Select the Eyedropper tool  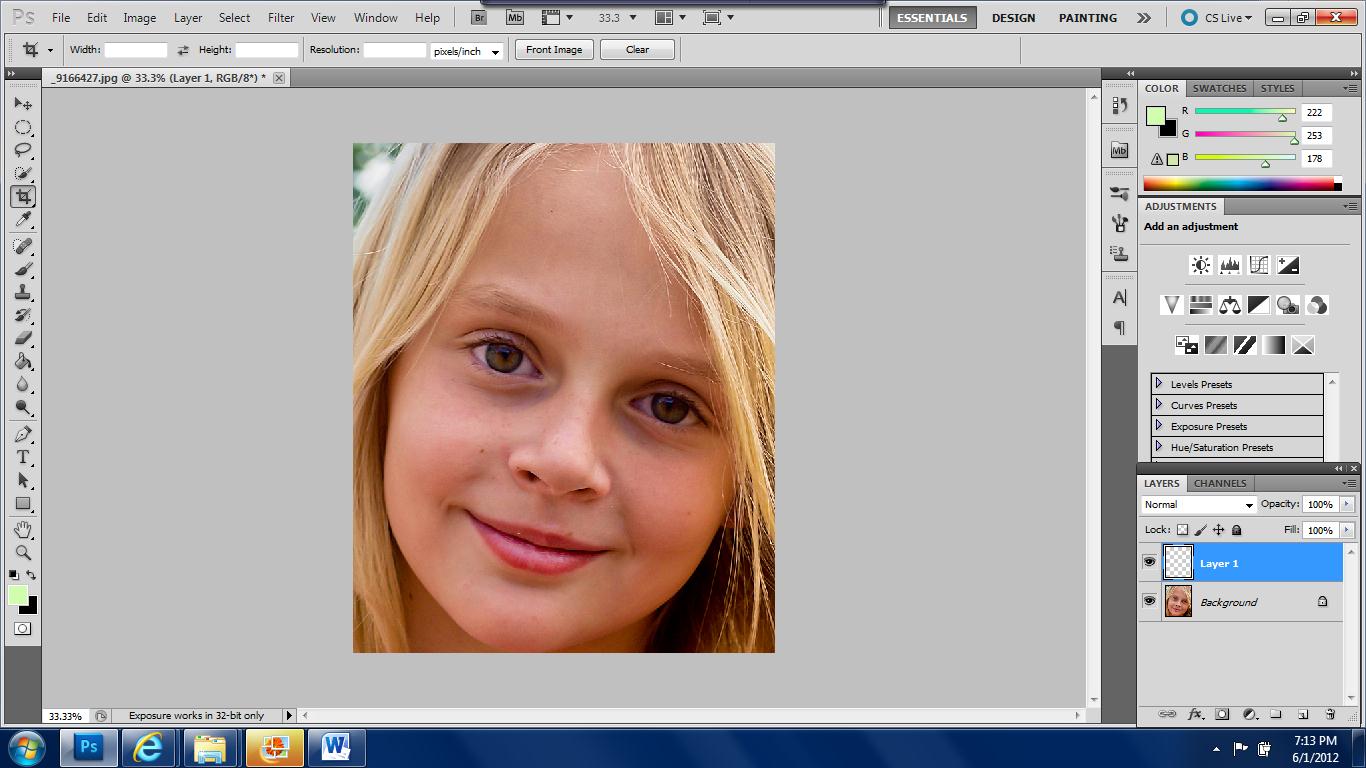[23, 219]
